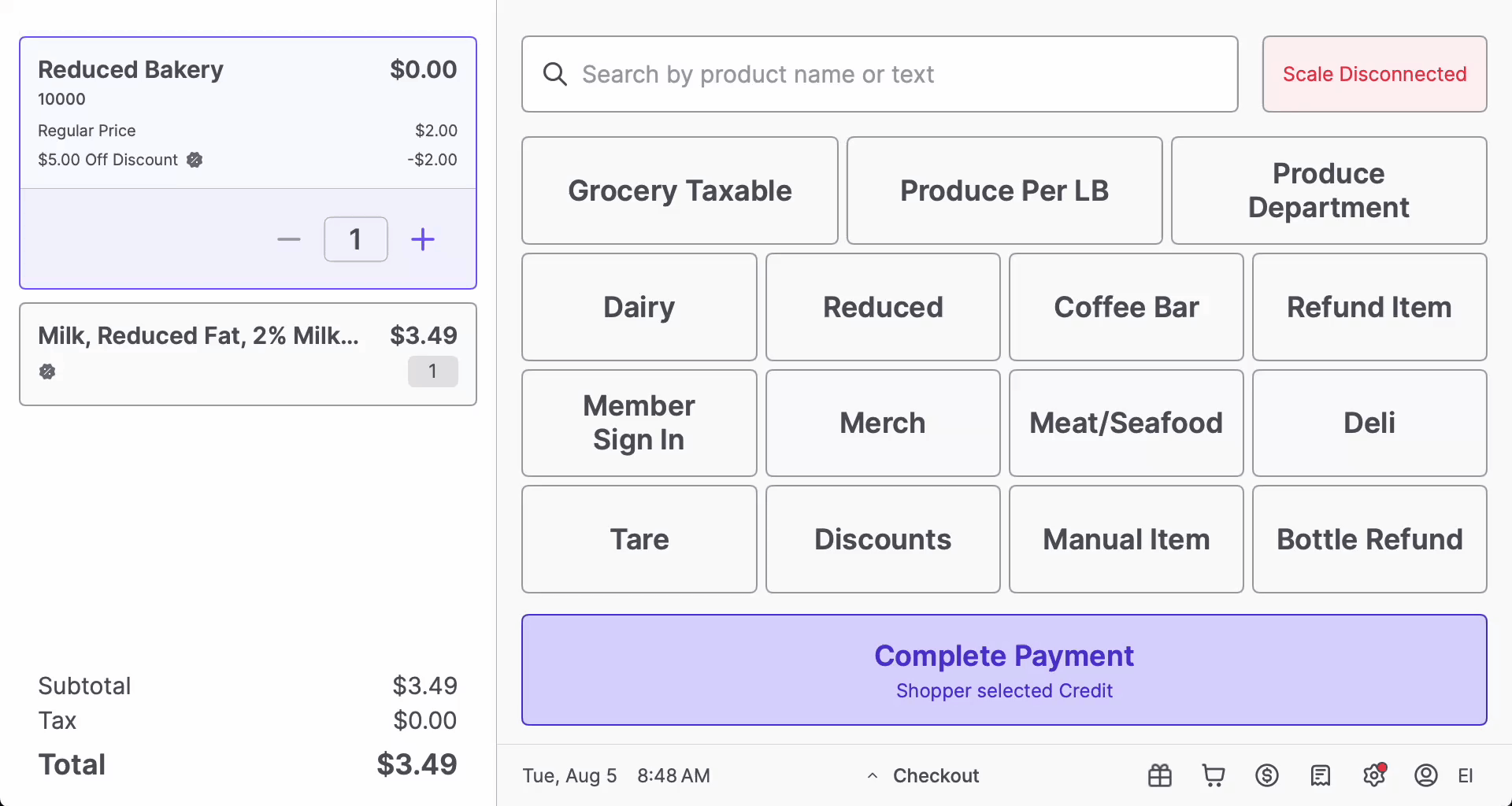The width and height of the screenshot is (1512, 806).
Task: Decrease Reduced Bakery quantity with minus
Action: pos(289,239)
